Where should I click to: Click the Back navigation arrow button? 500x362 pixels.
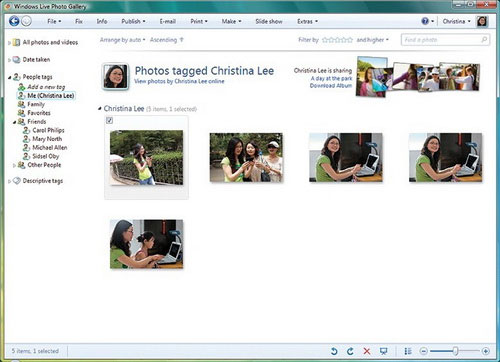14,21
